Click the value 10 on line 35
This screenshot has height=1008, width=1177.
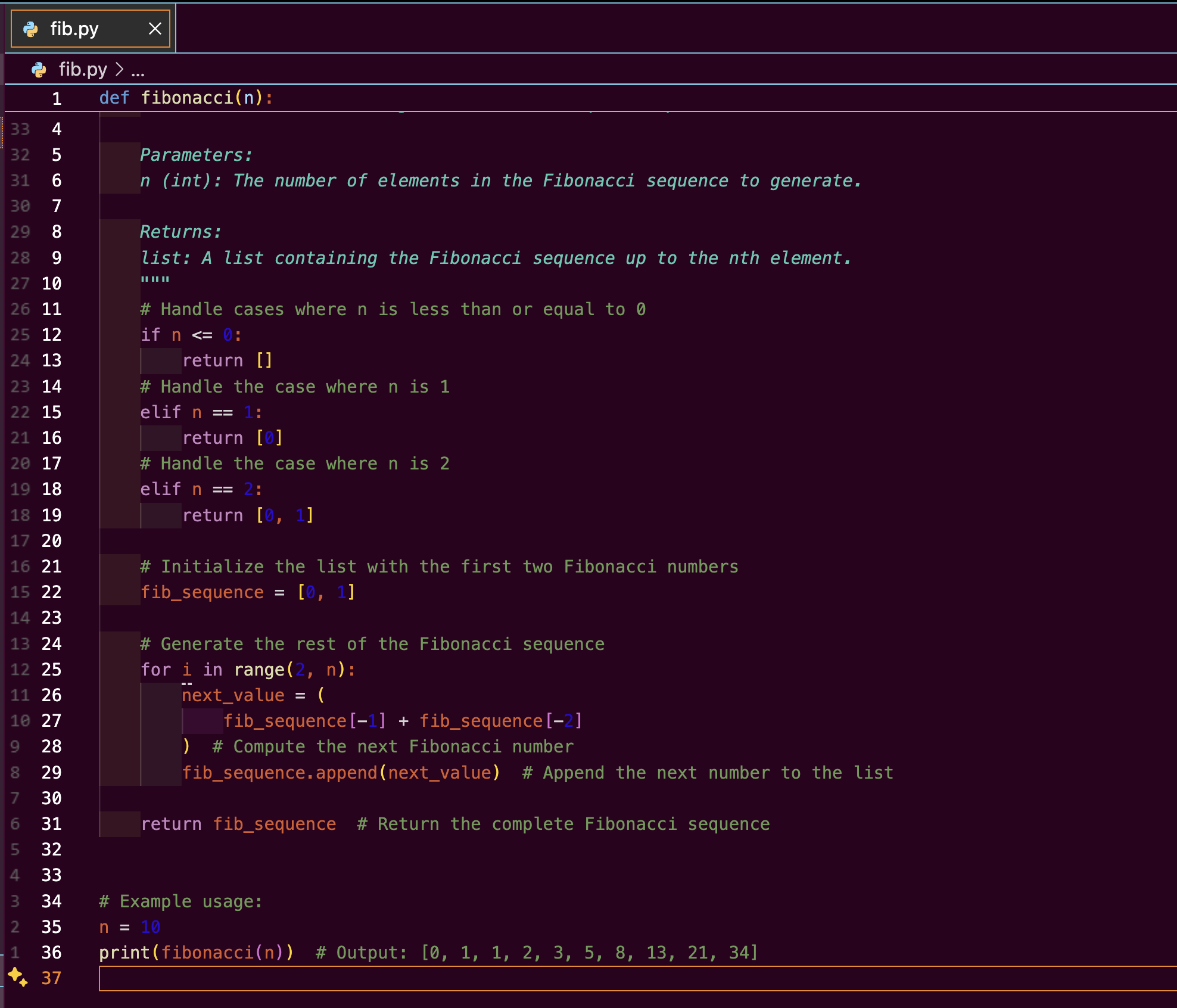point(150,927)
